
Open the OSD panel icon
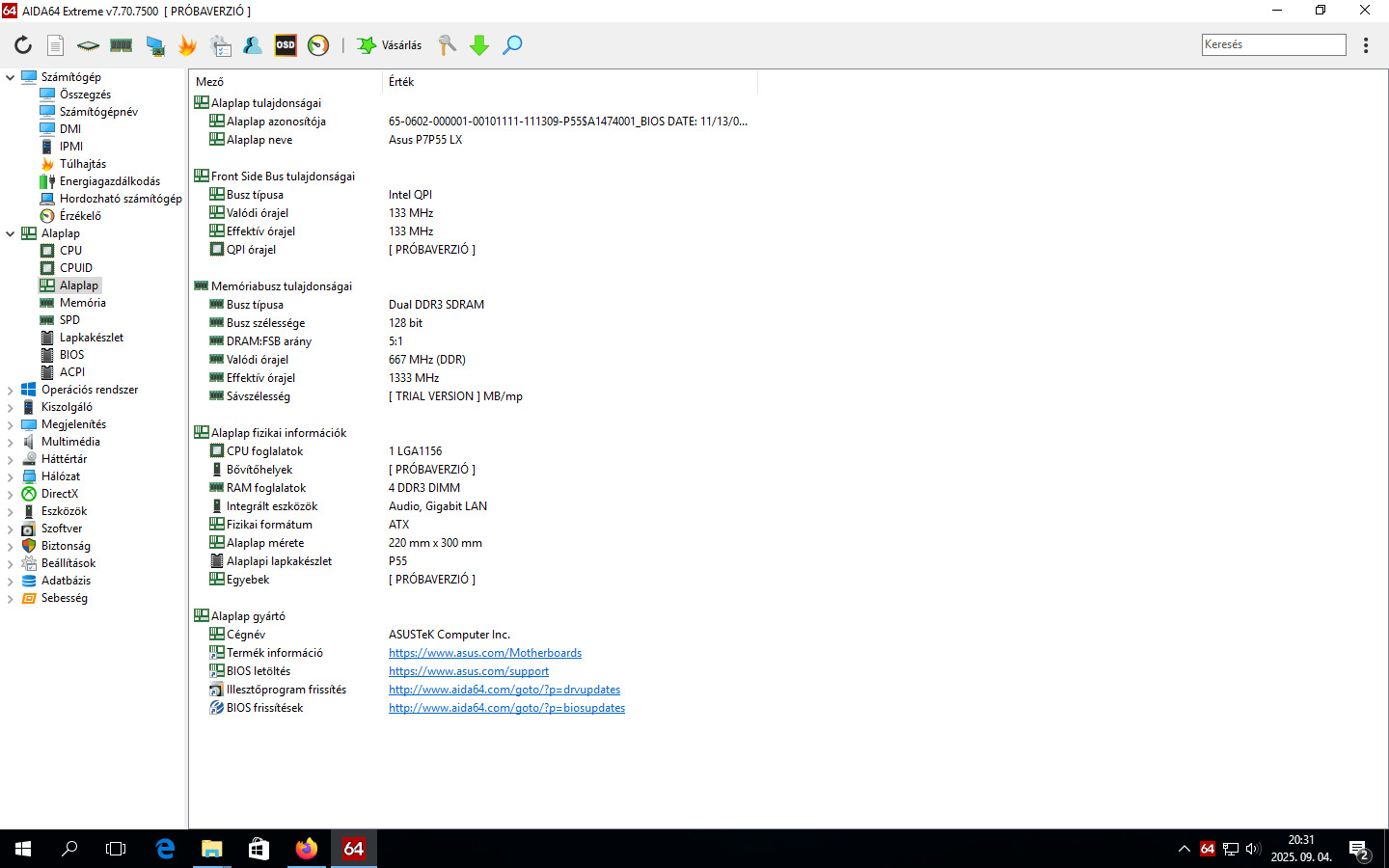tap(286, 45)
